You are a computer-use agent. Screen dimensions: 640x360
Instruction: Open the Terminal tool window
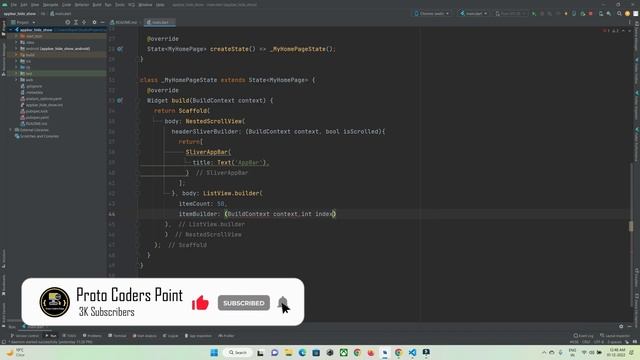tap(118, 336)
